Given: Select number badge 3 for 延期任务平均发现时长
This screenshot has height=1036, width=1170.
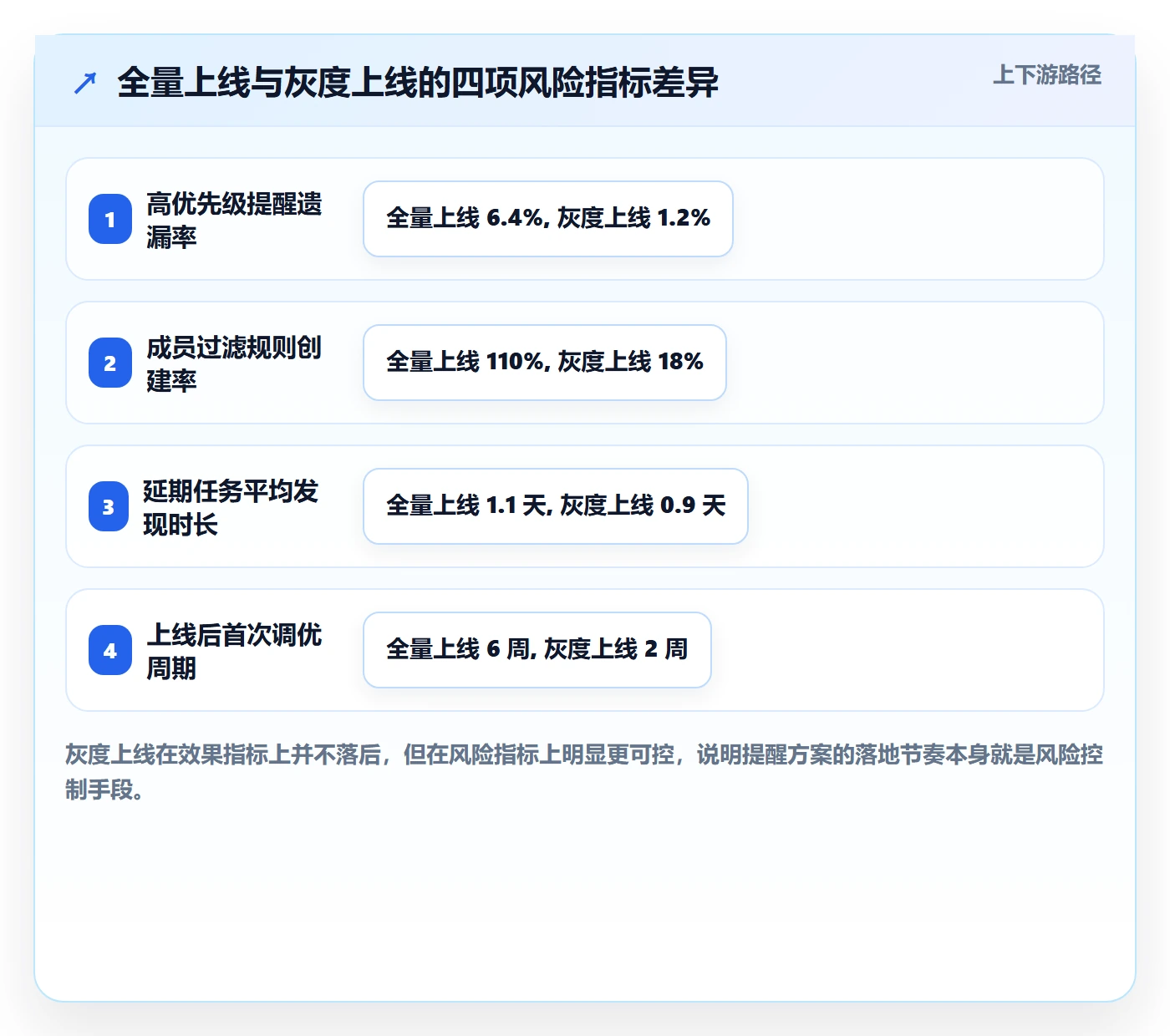Looking at the screenshot, I should tap(109, 506).
